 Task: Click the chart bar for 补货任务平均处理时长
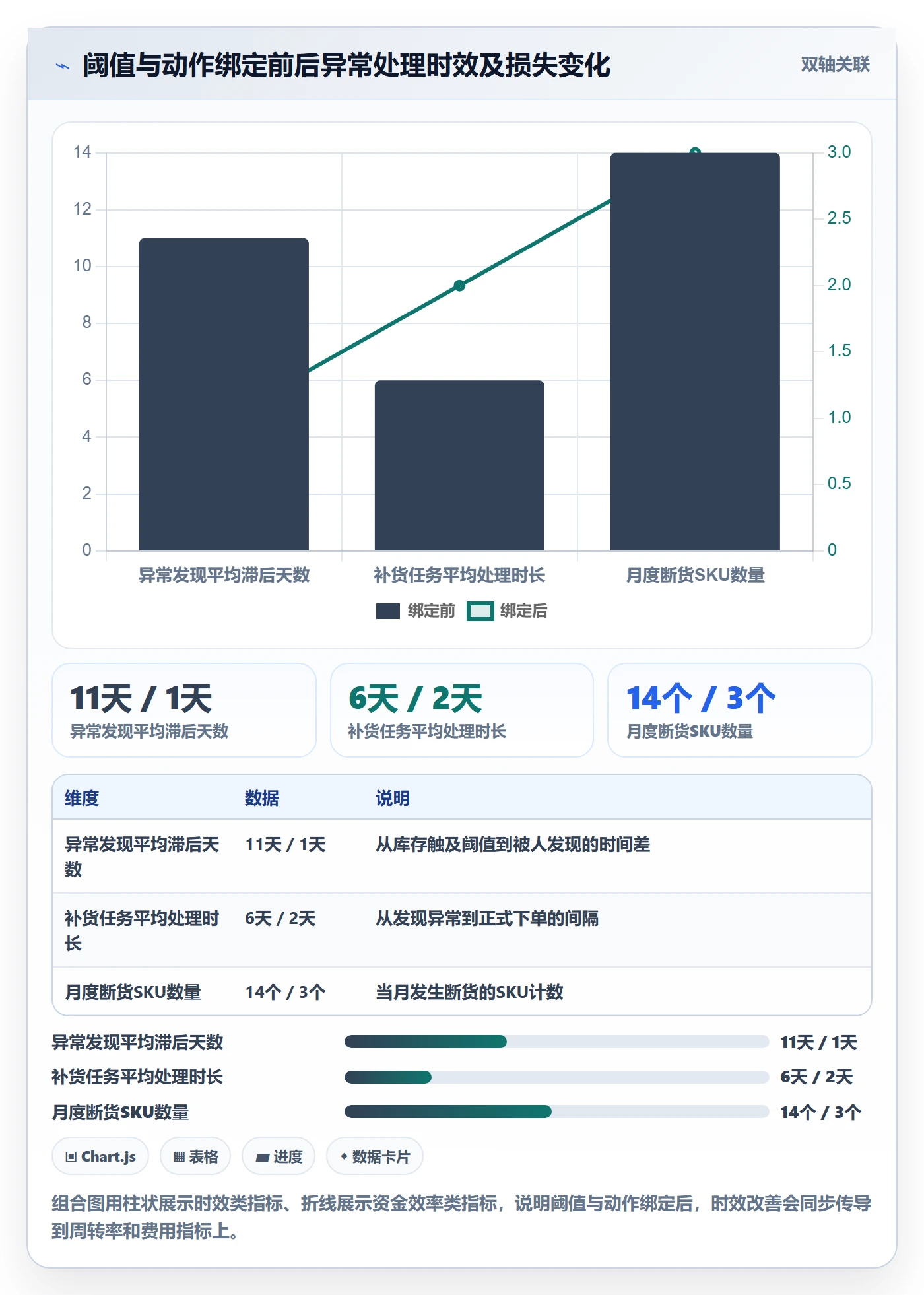pos(459,465)
